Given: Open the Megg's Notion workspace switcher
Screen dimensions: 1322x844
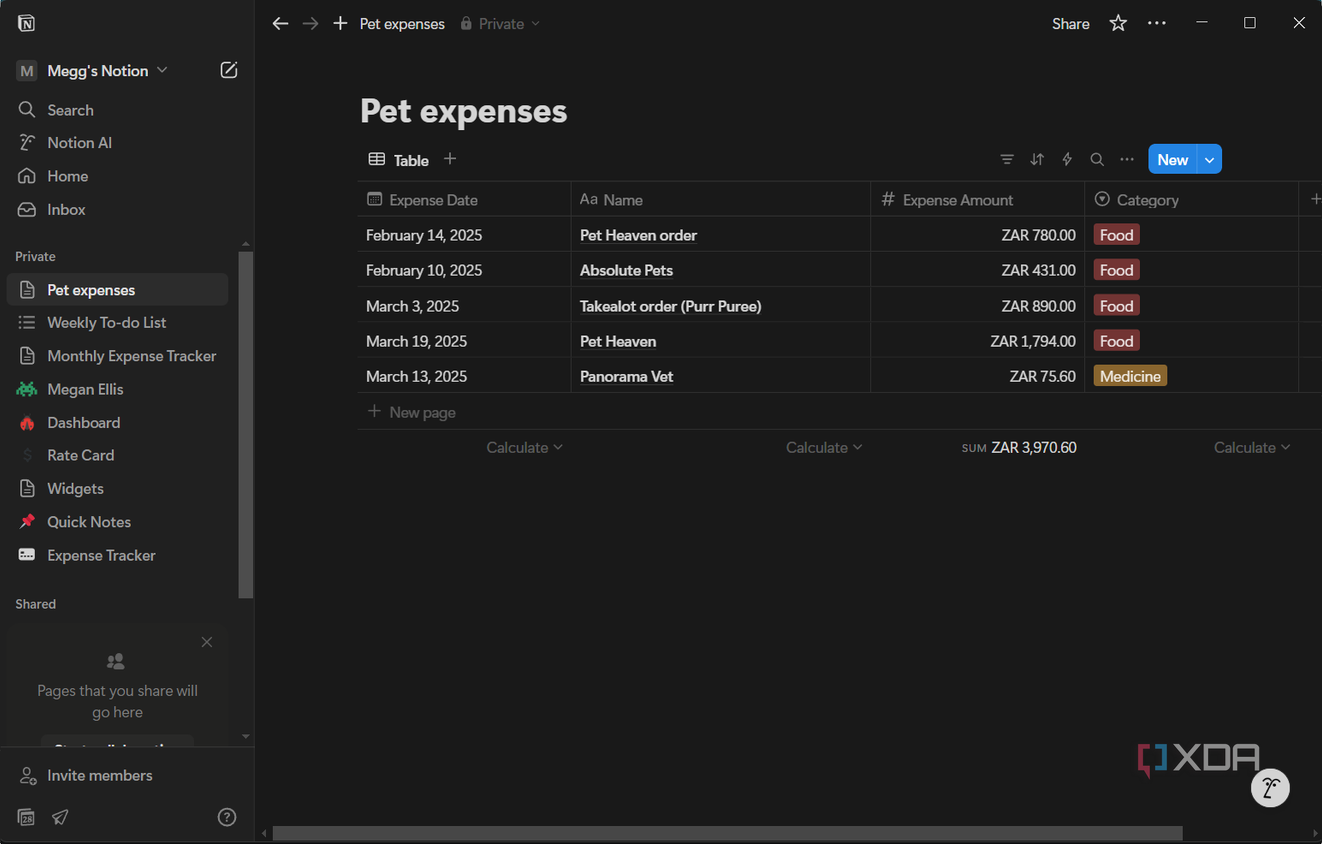Looking at the screenshot, I should point(93,70).
